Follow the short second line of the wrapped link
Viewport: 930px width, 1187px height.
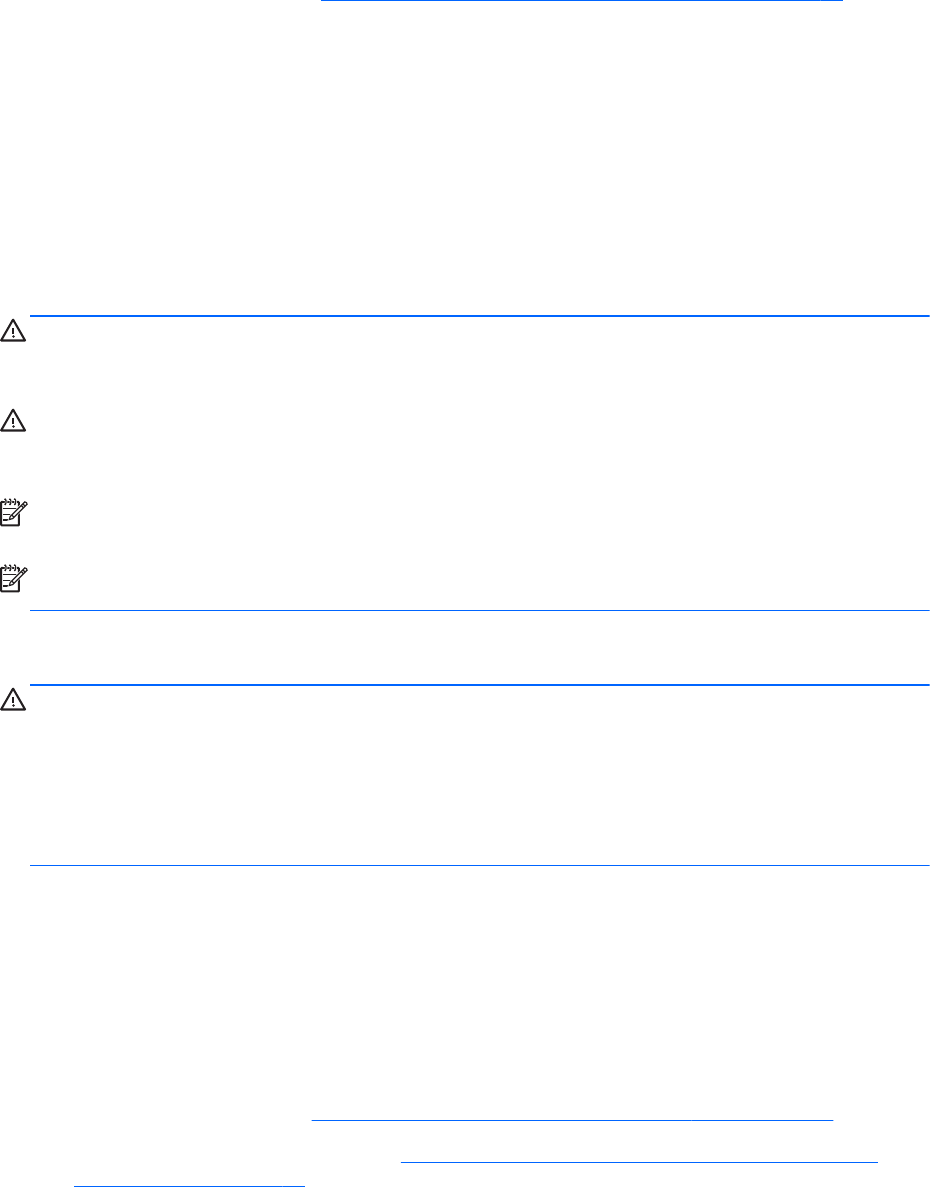189,1183
